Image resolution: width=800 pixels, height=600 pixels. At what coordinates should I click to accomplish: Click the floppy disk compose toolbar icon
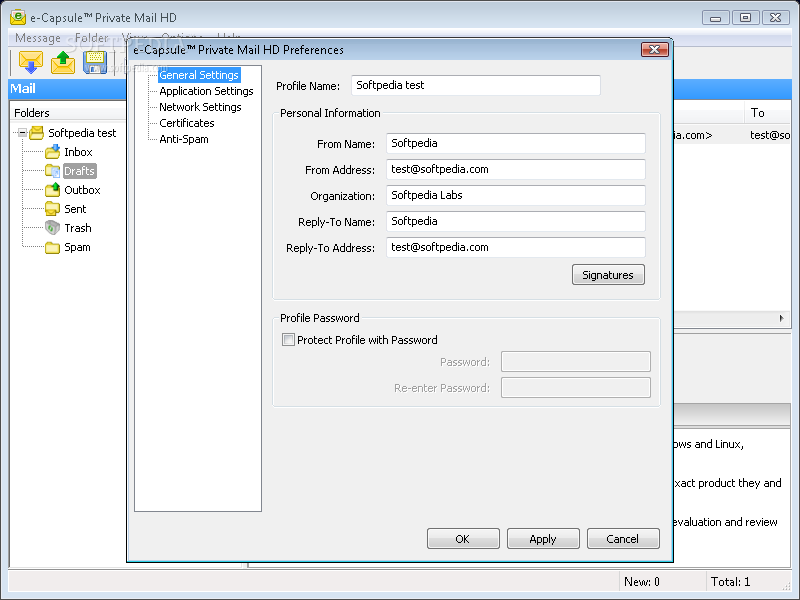tap(95, 62)
